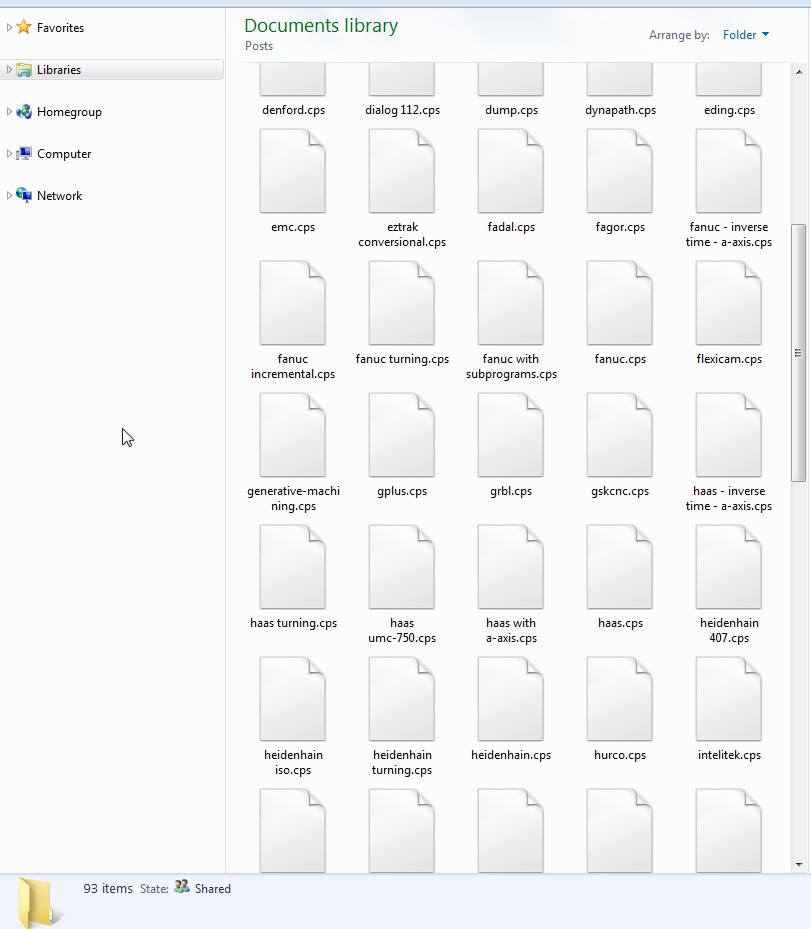
Task: Click the scrollbar down arrow button
Action: [x=799, y=863]
